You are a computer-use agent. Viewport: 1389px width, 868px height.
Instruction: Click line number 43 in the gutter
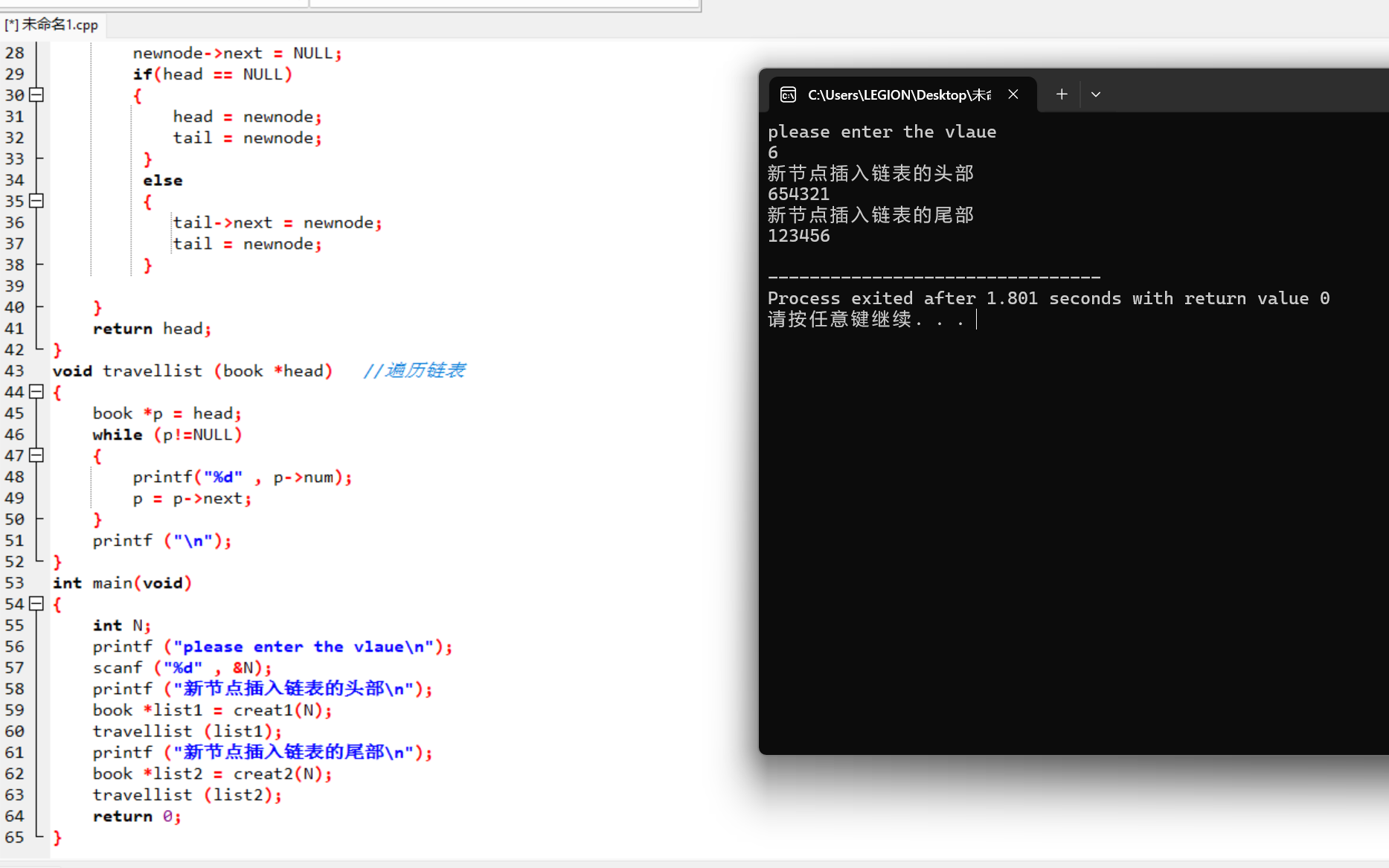14,370
